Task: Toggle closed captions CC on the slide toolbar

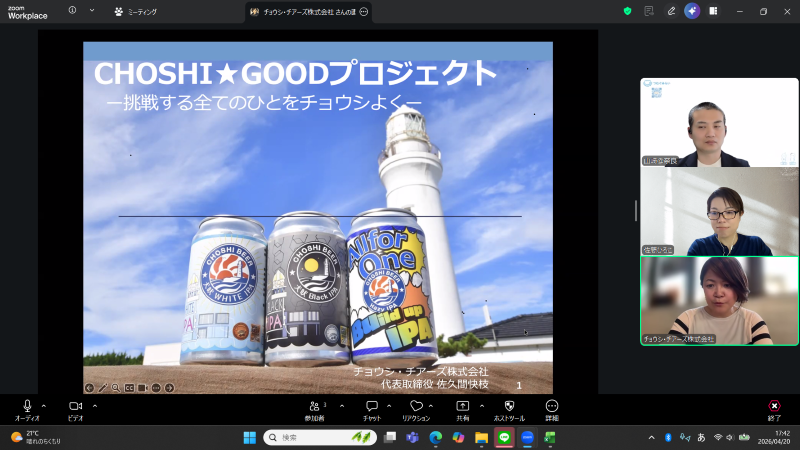Action: coord(129,387)
